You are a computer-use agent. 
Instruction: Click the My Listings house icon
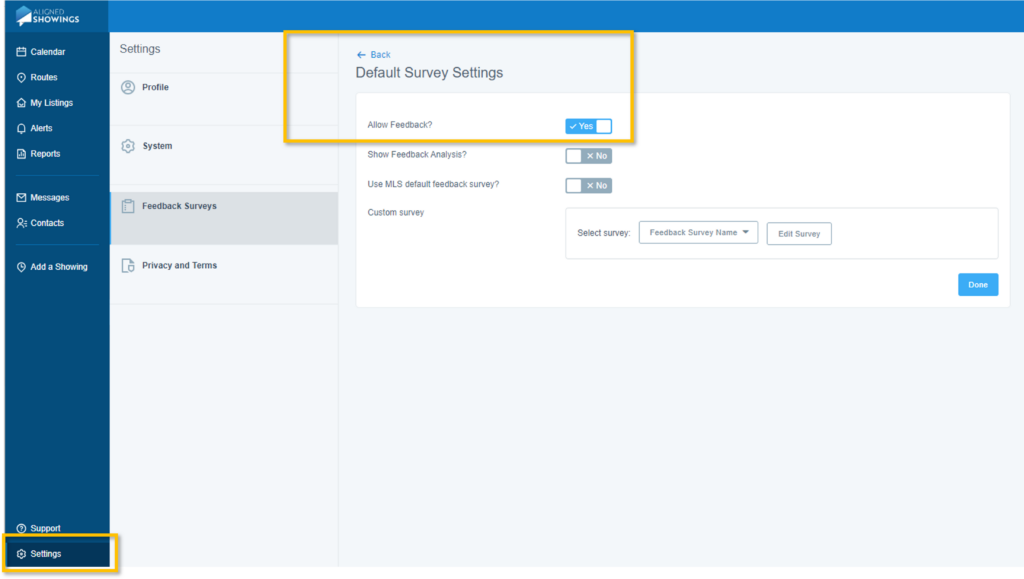(22, 103)
